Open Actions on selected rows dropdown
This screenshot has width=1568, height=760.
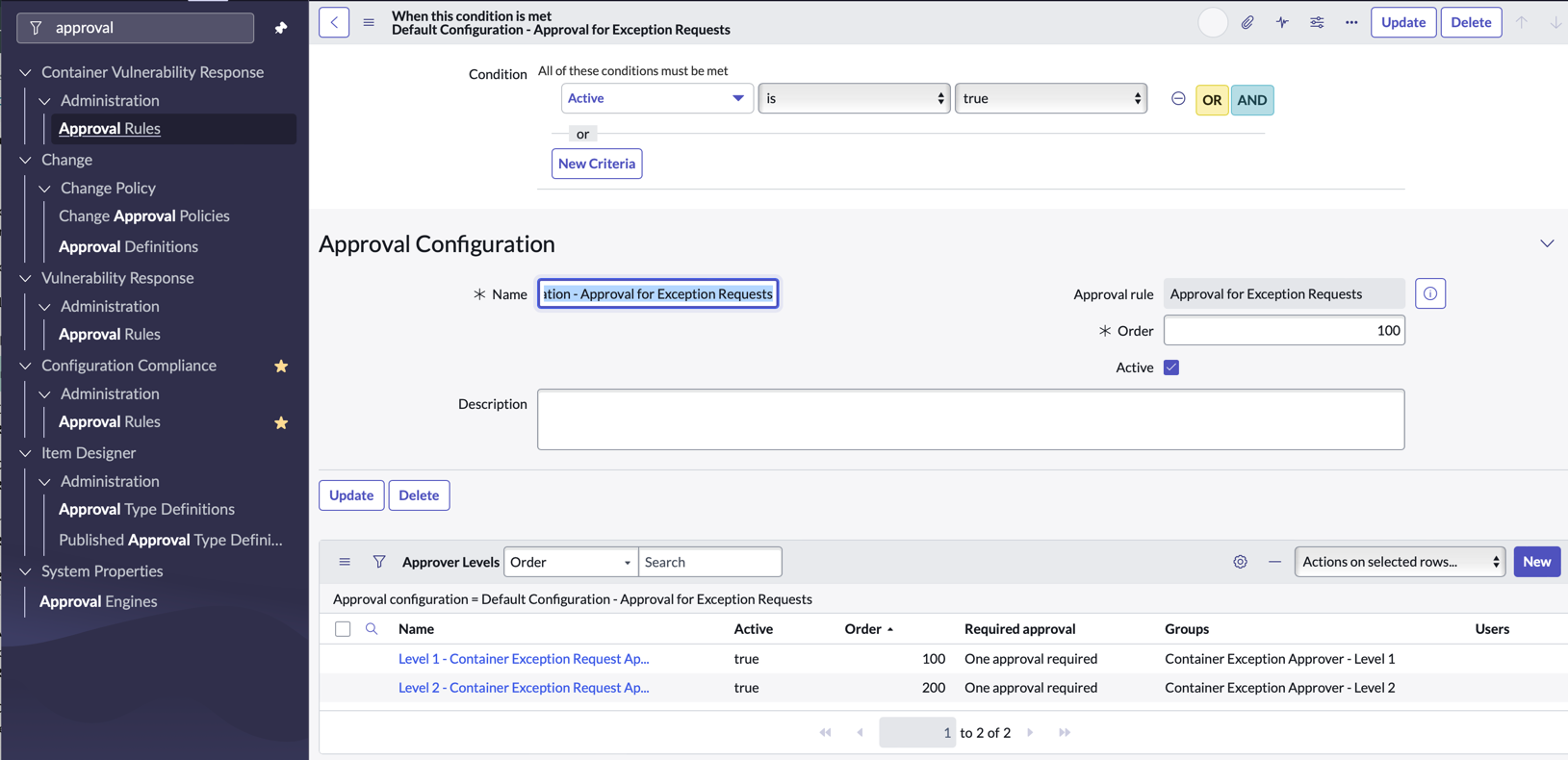(x=1401, y=562)
